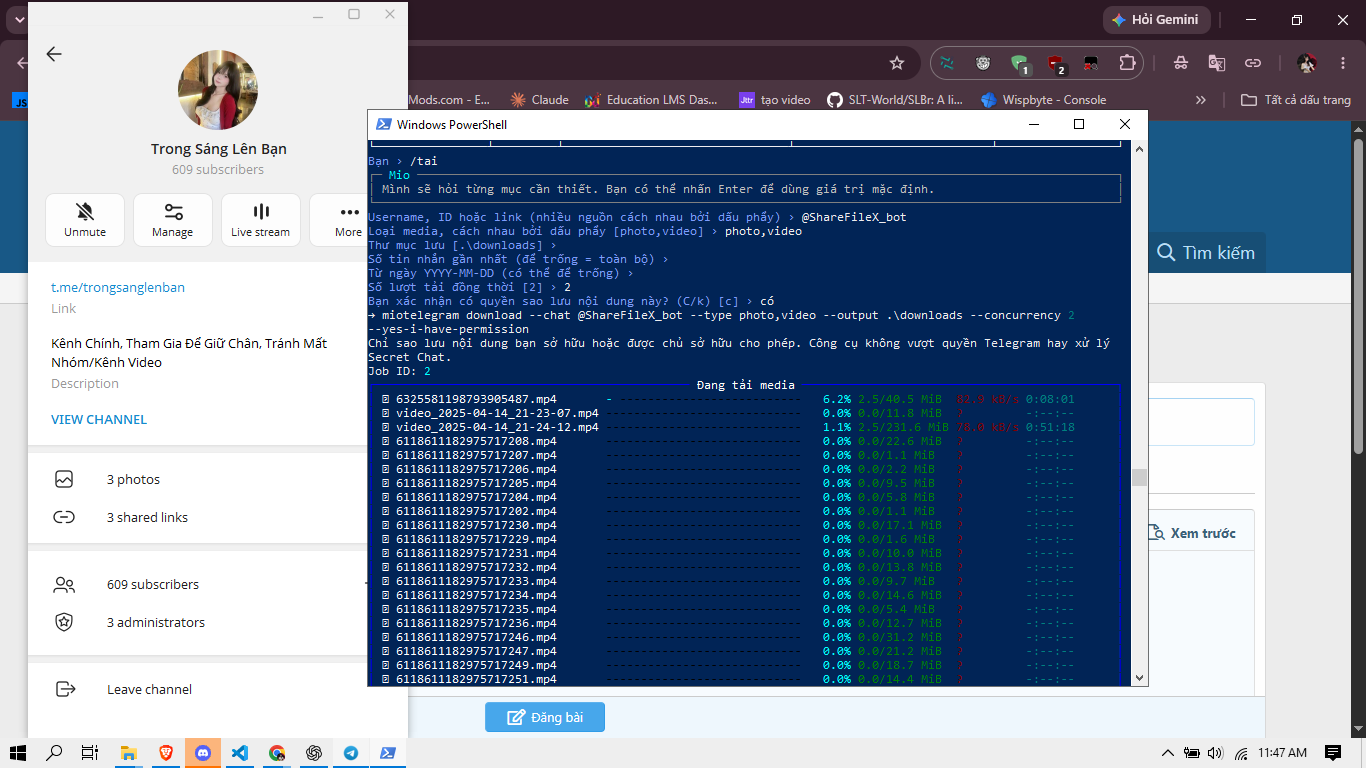Viewport: 1366px width, 768px height.
Task: Click the PowerShell scrollbar thumb
Action: pyautogui.click(x=1139, y=477)
